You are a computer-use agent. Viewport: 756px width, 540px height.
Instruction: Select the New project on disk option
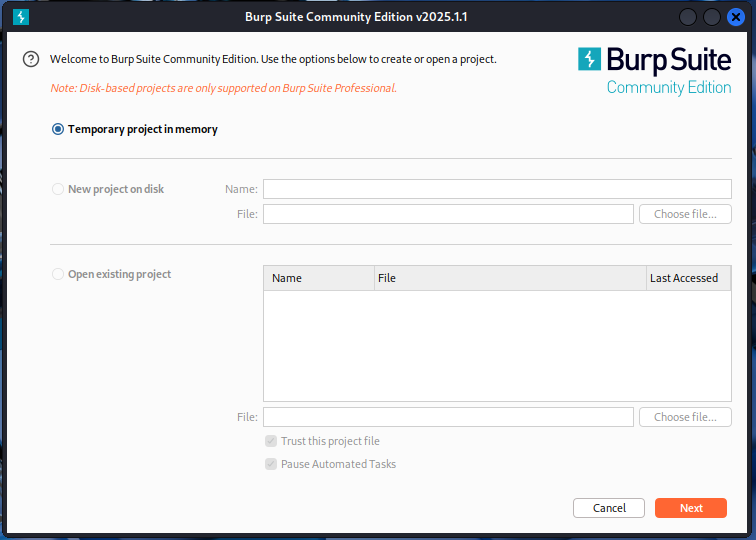tap(58, 189)
